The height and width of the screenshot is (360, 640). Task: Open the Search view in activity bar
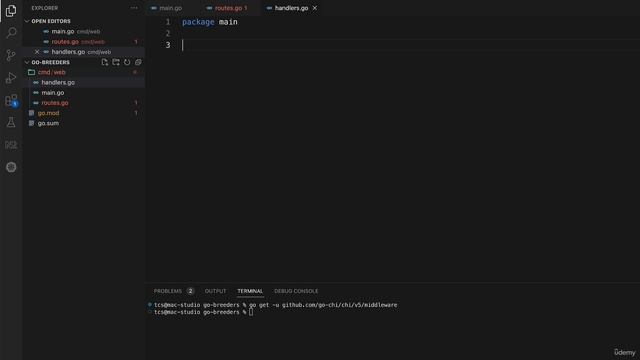11,33
